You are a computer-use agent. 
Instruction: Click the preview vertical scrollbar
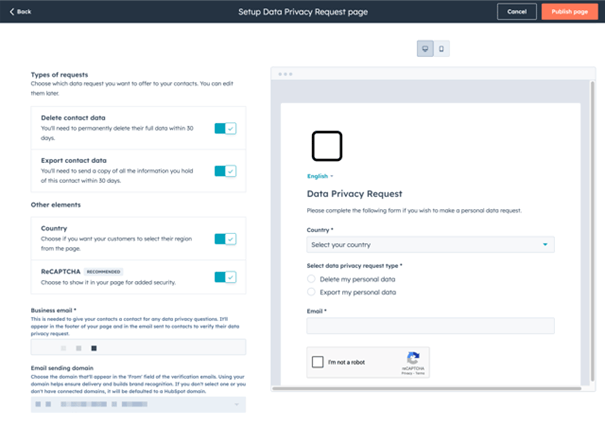593,231
